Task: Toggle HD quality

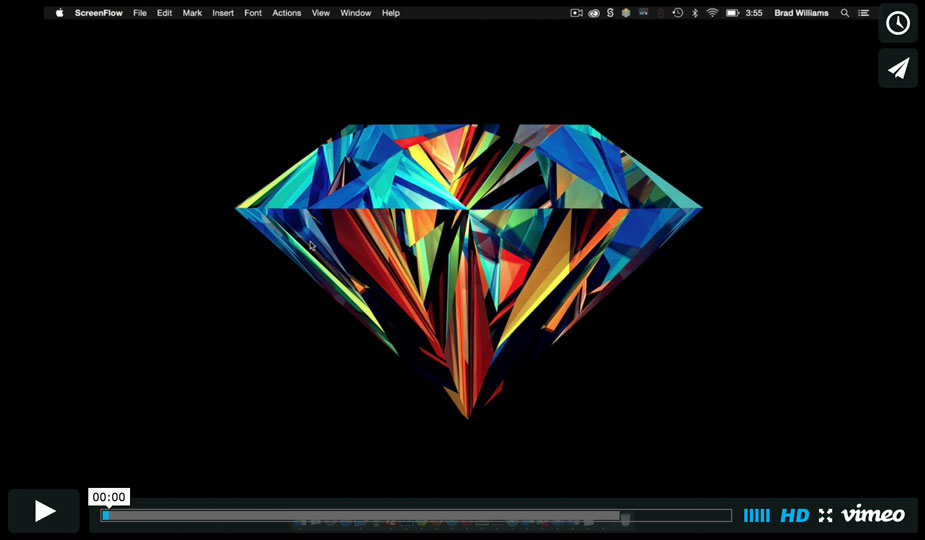Action: [794, 515]
